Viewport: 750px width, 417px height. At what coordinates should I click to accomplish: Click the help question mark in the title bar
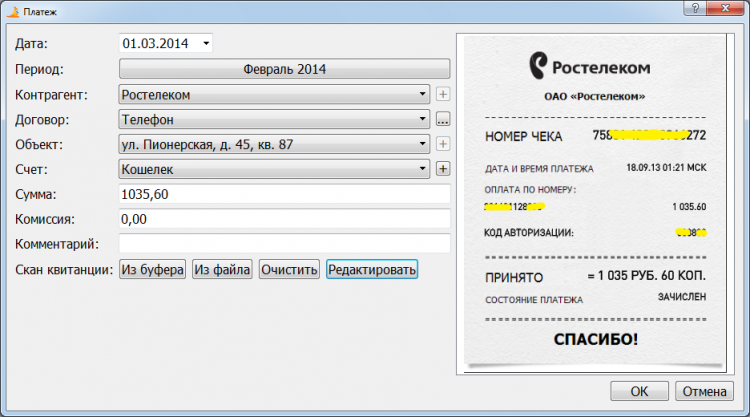(695, 8)
